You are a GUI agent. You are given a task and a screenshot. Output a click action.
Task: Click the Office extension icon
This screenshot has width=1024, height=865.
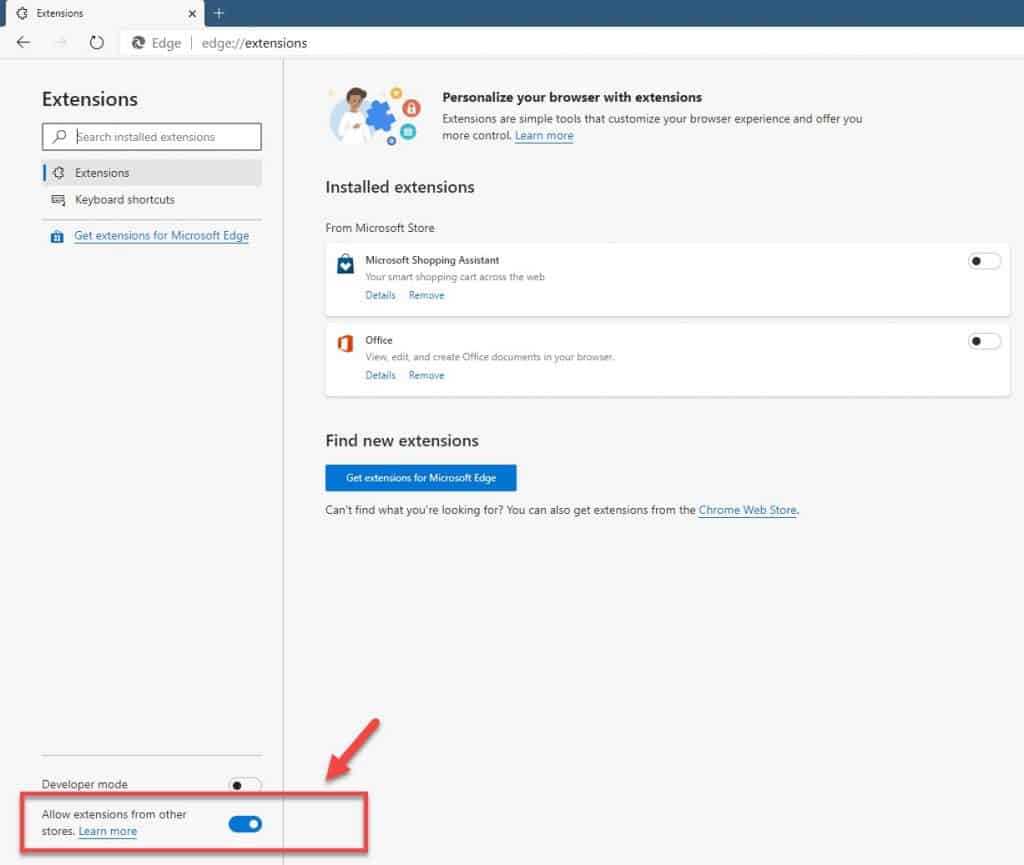pyautogui.click(x=344, y=343)
